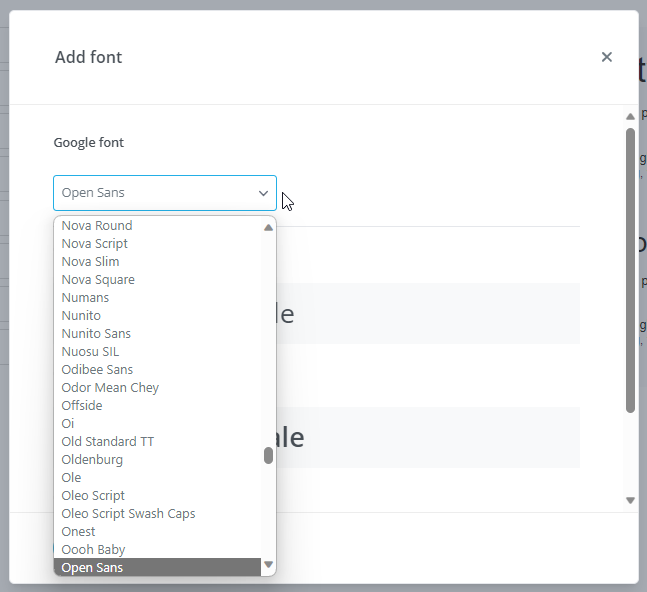
Task: Click the dialog vertical scrollbar thumb
Action: 630,270
